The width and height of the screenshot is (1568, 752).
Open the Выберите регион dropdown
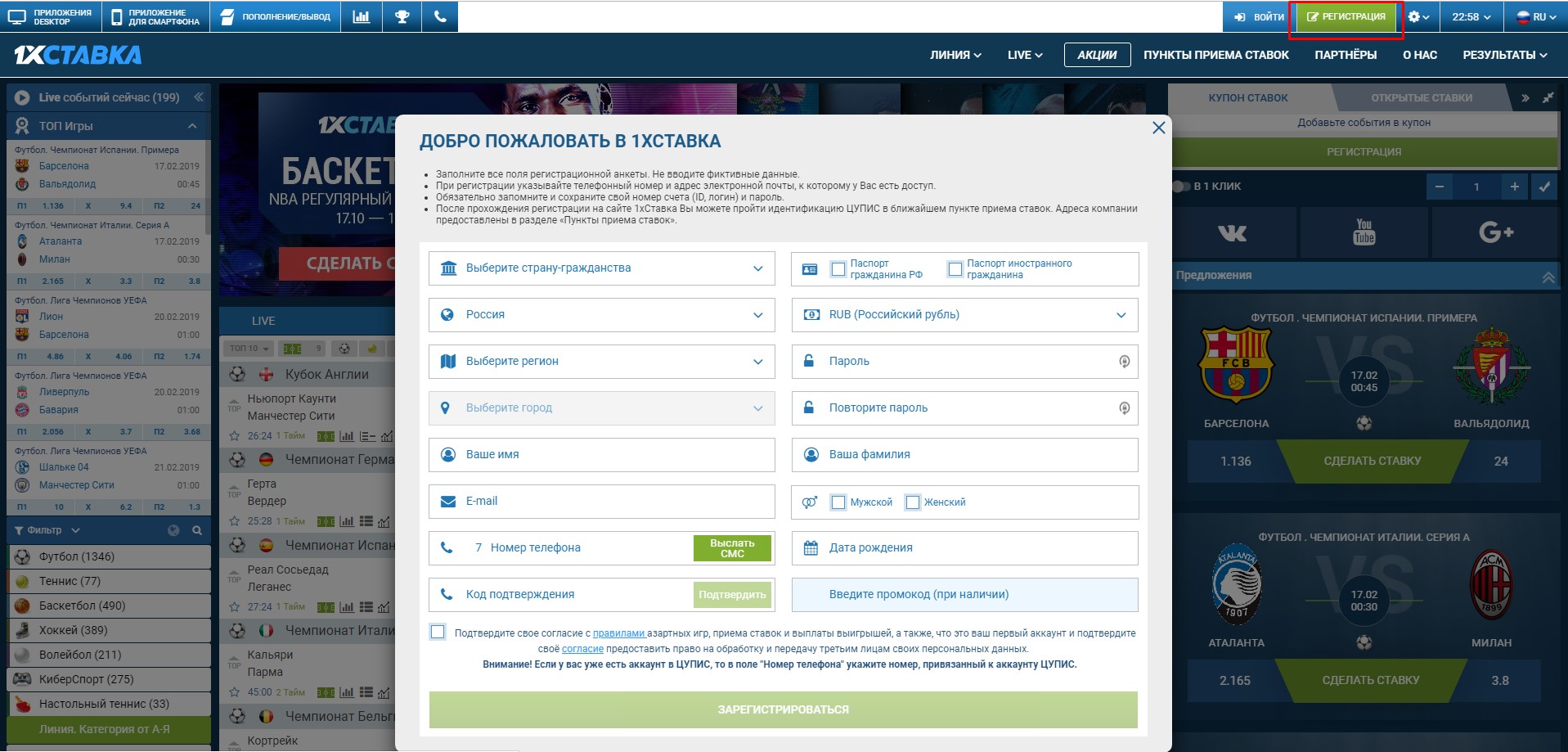(601, 362)
